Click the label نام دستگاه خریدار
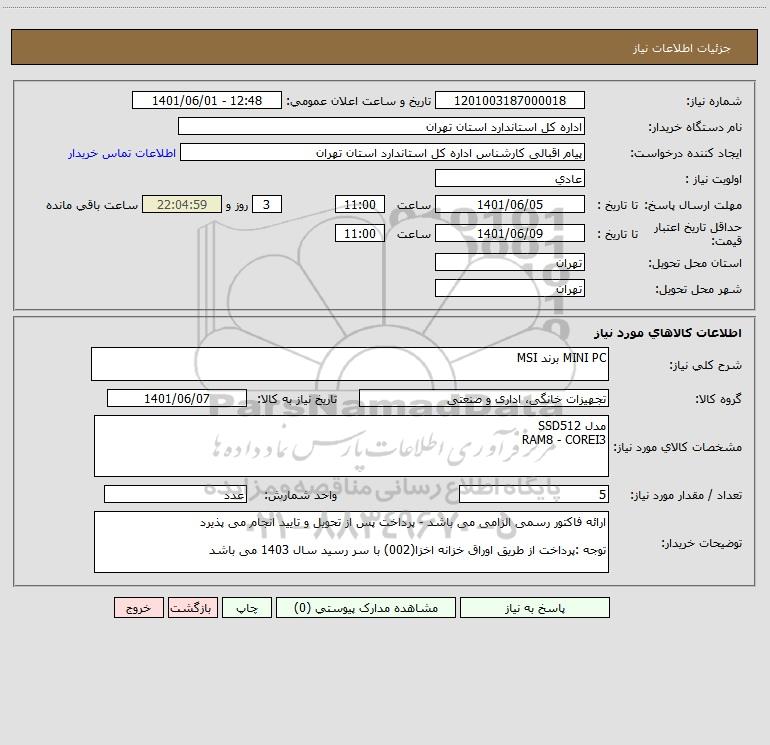Screen dimensions: 770x745 click(x=695, y=128)
